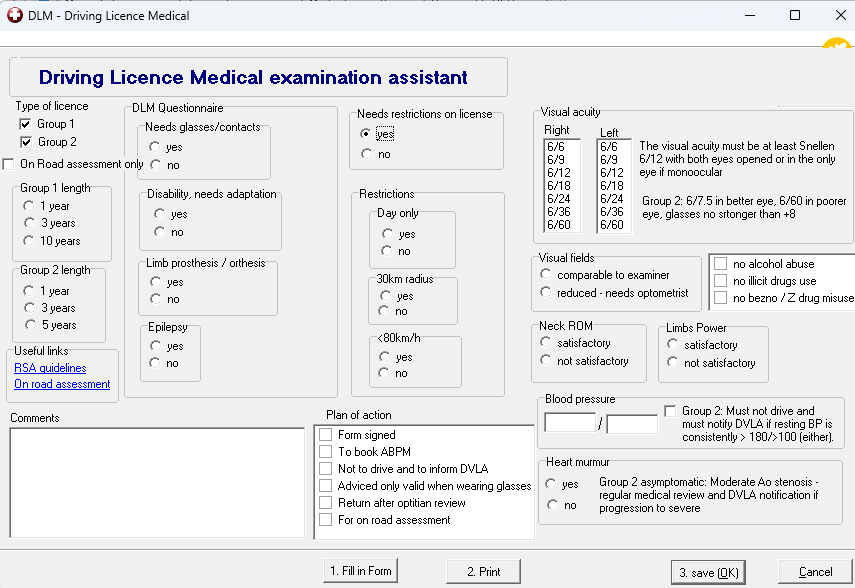Select 10 years for Group 1 length
Screen dimensions: 855x588
[30, 241]
